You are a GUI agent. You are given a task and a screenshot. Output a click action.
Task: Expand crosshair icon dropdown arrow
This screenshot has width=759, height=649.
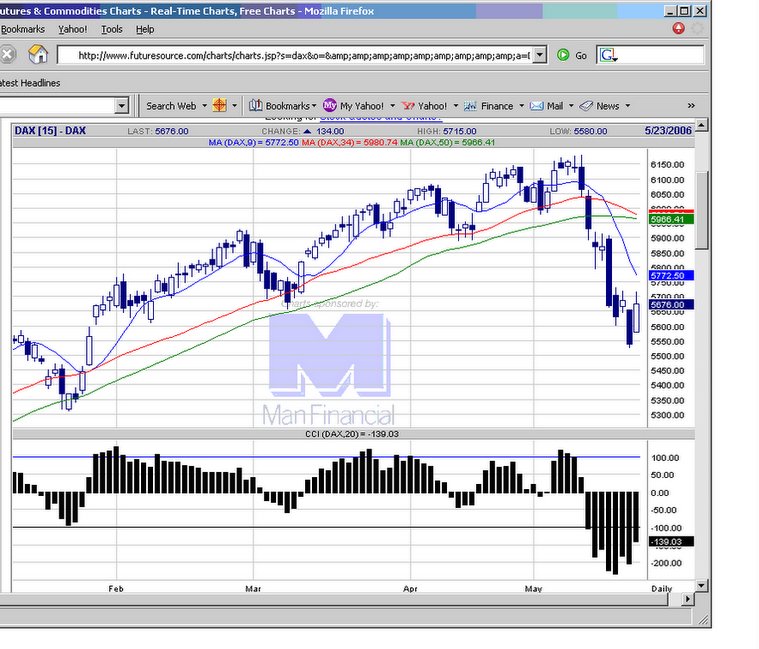(234, 106)
